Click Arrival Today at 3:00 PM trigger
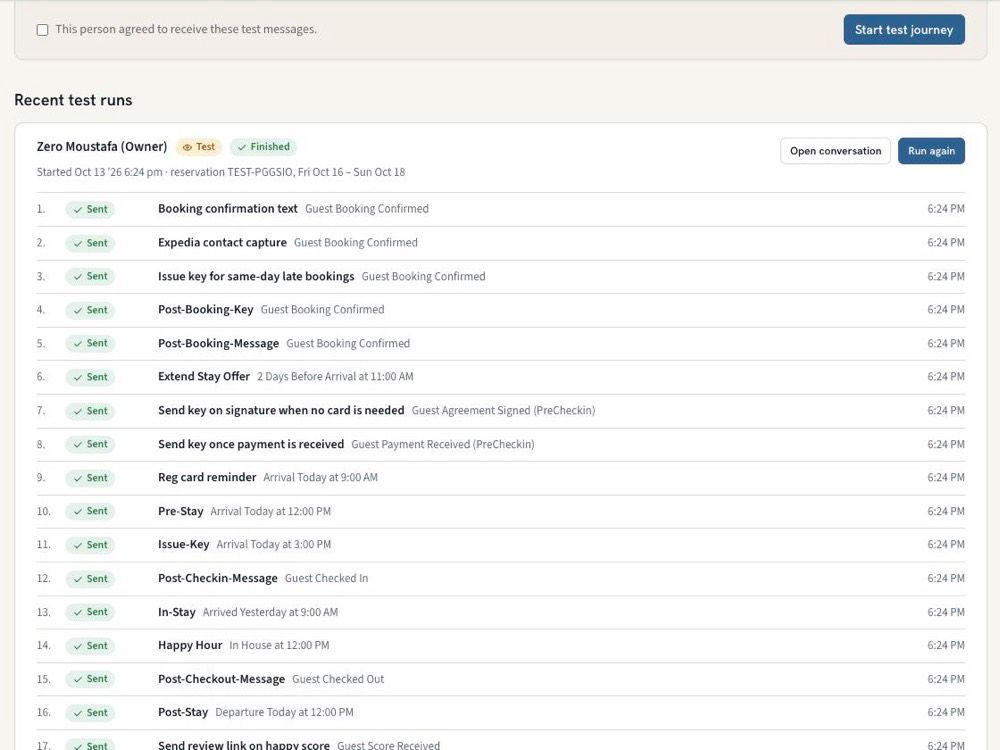Screen dimensions: 1000x750 (274, 544)
